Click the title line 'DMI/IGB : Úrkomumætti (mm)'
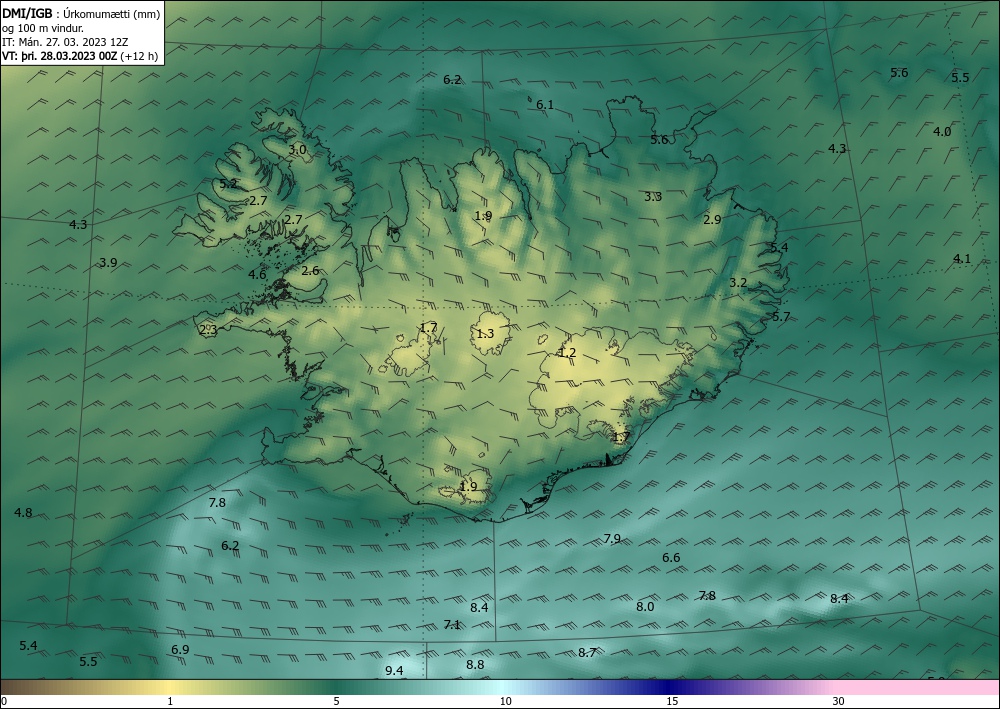This screenshot has height=709, width=1000. pyautogui.click(x=81, y=13)
